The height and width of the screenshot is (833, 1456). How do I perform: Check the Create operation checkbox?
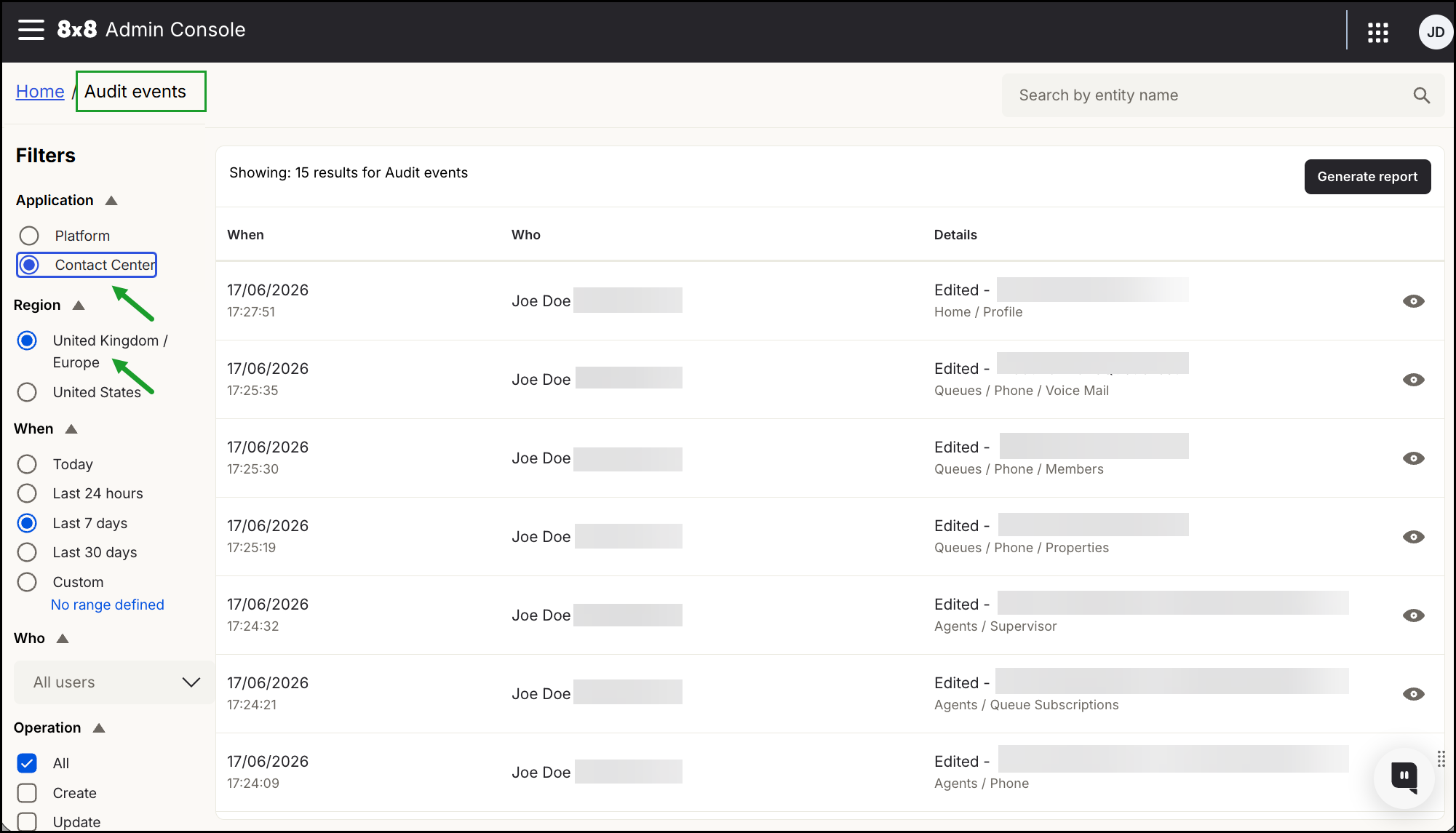(x=27, y=793)
